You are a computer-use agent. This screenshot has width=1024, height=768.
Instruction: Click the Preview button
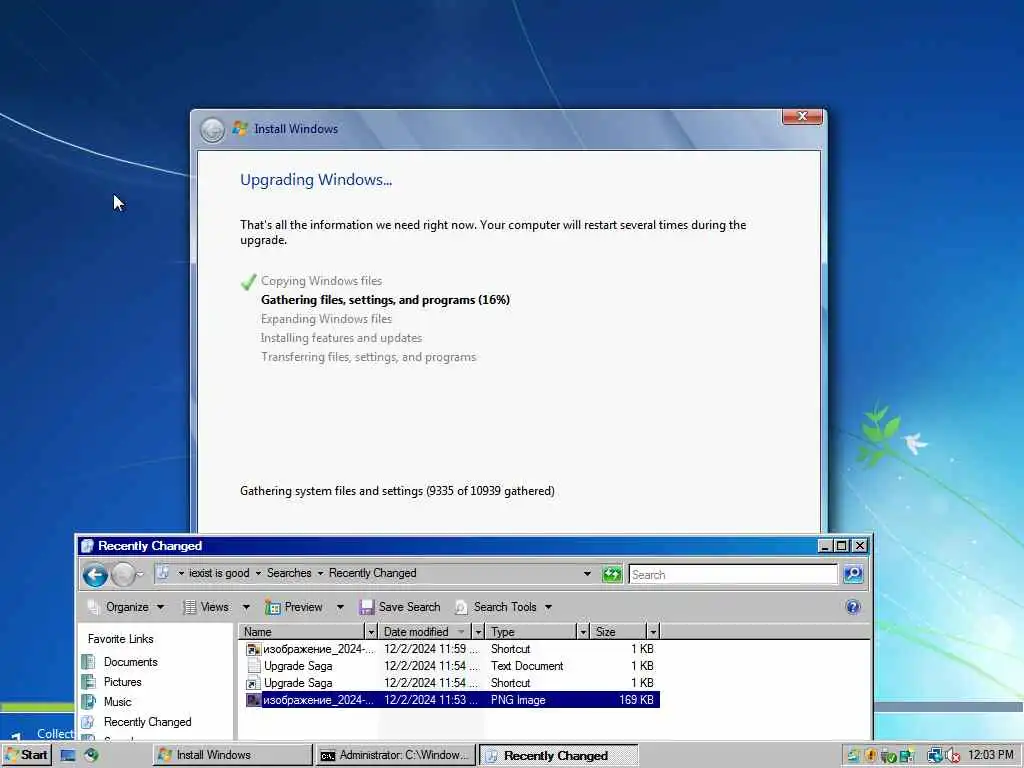(294, 607)
